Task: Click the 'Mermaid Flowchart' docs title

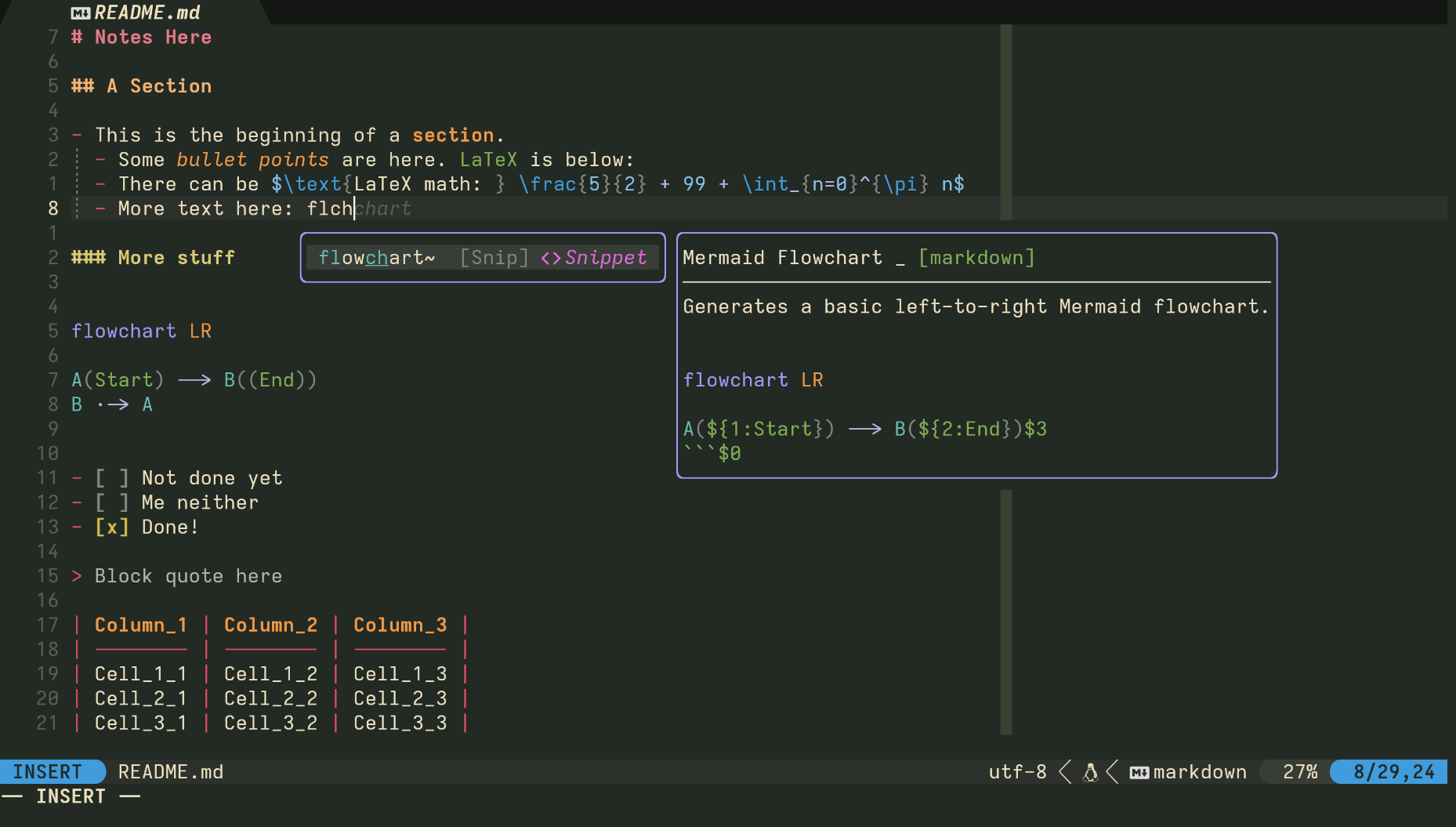Action: pyautogui.click(x=782, y=258)
